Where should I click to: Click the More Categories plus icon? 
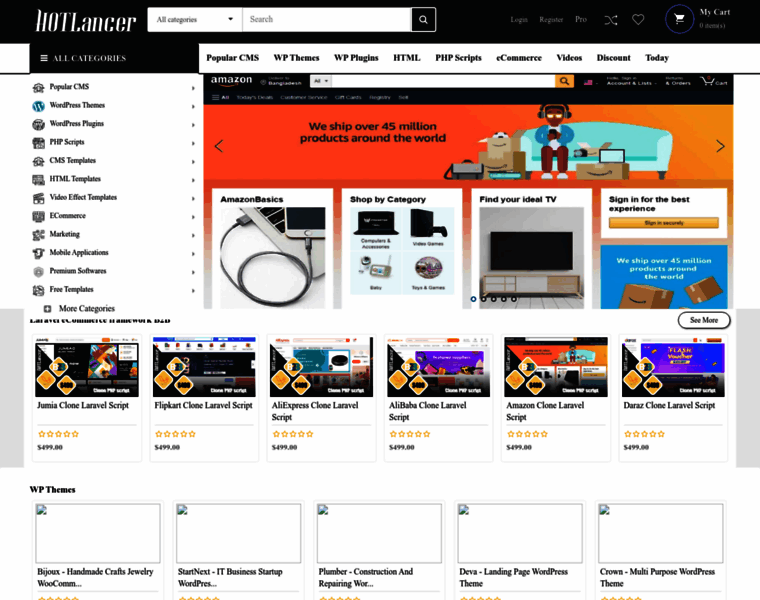click(48, 309)
